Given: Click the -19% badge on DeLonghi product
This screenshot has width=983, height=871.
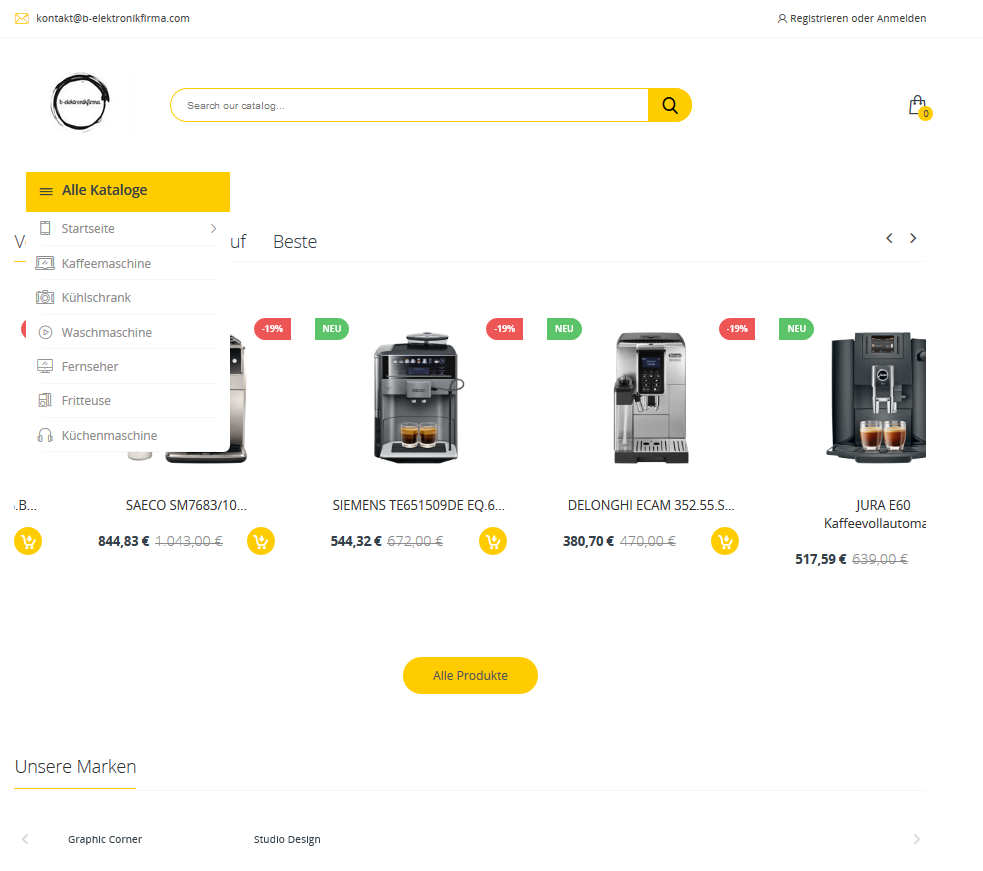Looking at the screenshot, I should click(x=737, y=329).
